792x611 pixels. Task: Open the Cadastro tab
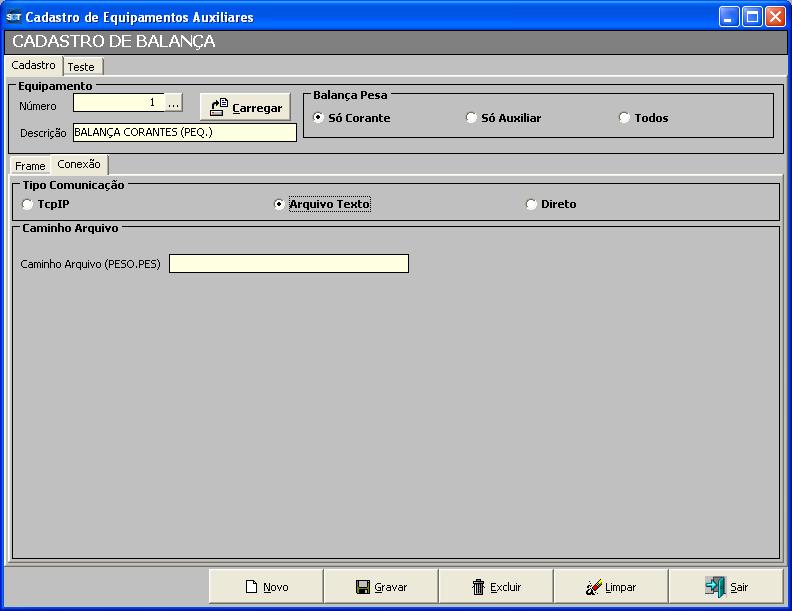(x=34, y=65)
